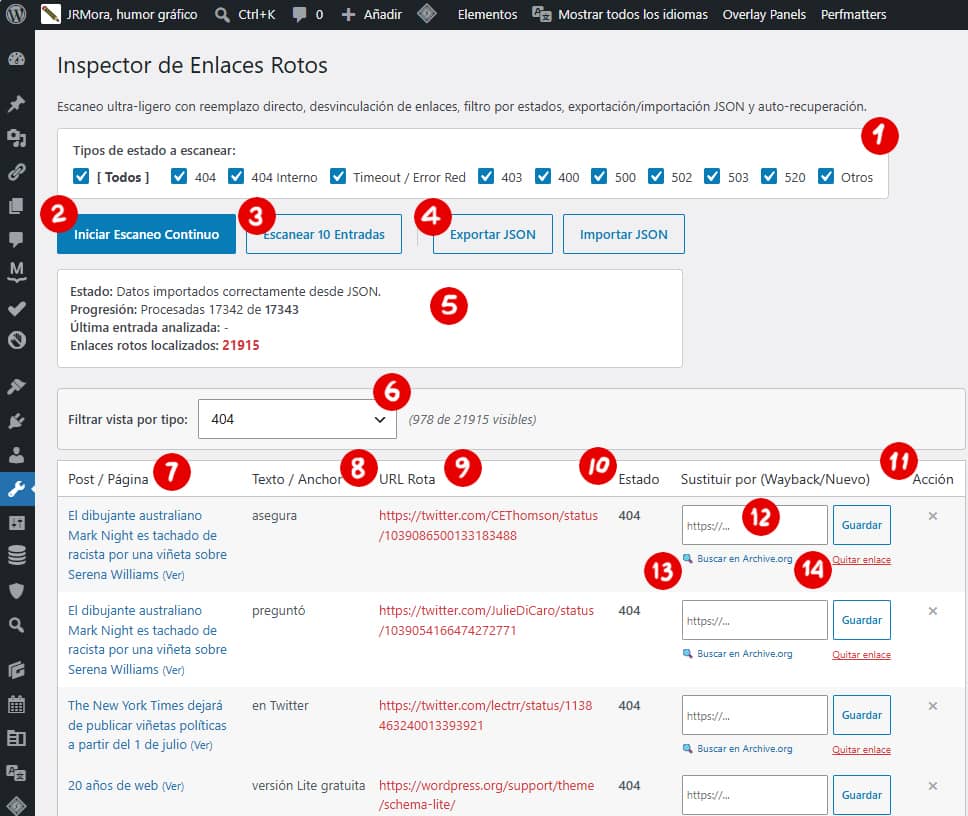Click the translate languages icon in sidebar
Image resolution: width=968 pixels, height=816 pixels.
[x=17, y=772]
